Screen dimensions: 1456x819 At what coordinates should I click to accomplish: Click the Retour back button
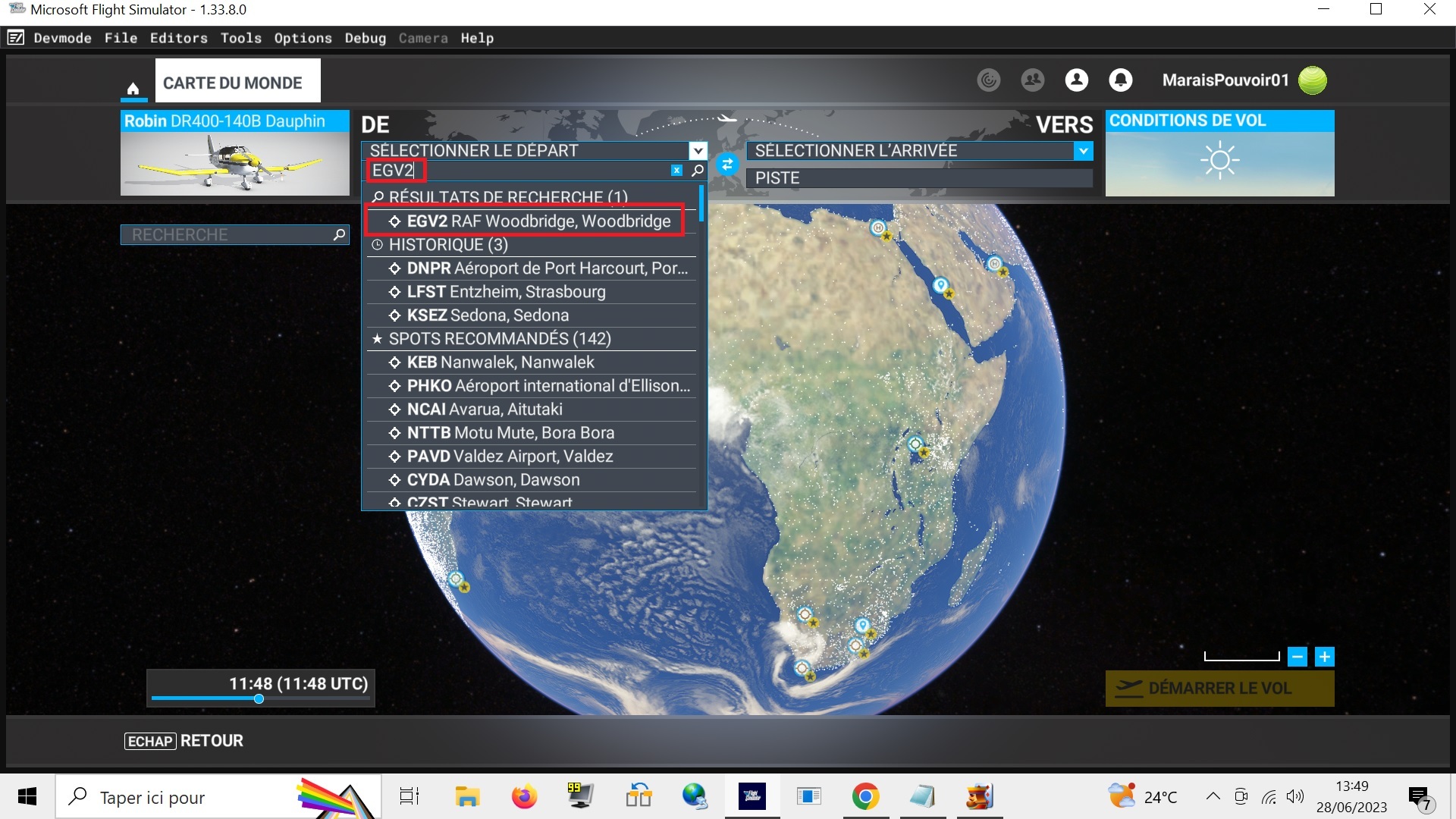tap(184, 741)
